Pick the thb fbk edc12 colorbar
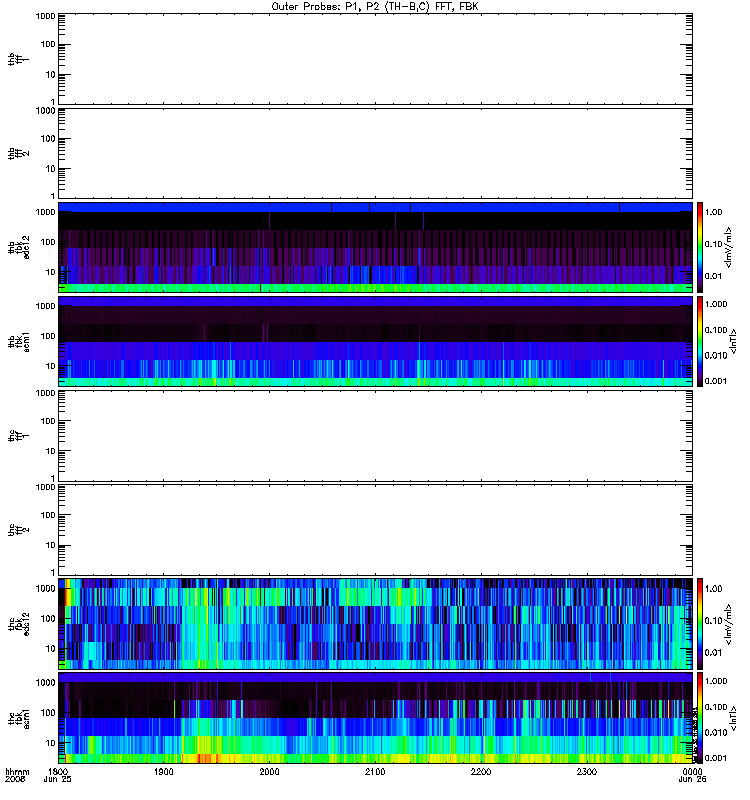This screenshot has width=750, height=800. click(x=700, y=247)
